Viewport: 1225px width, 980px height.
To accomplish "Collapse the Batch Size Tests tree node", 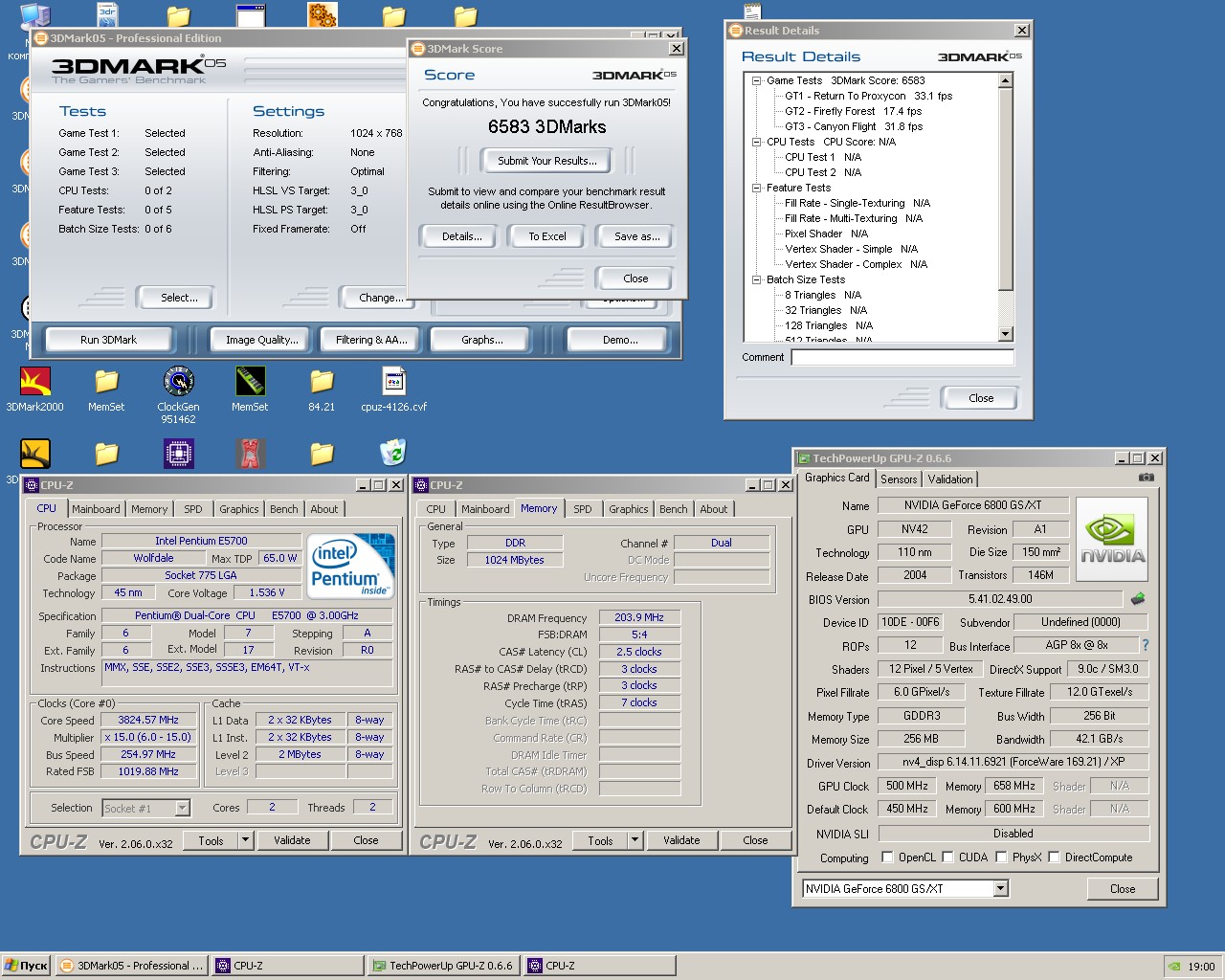I will pyautogui.click(x=756, y=279).
